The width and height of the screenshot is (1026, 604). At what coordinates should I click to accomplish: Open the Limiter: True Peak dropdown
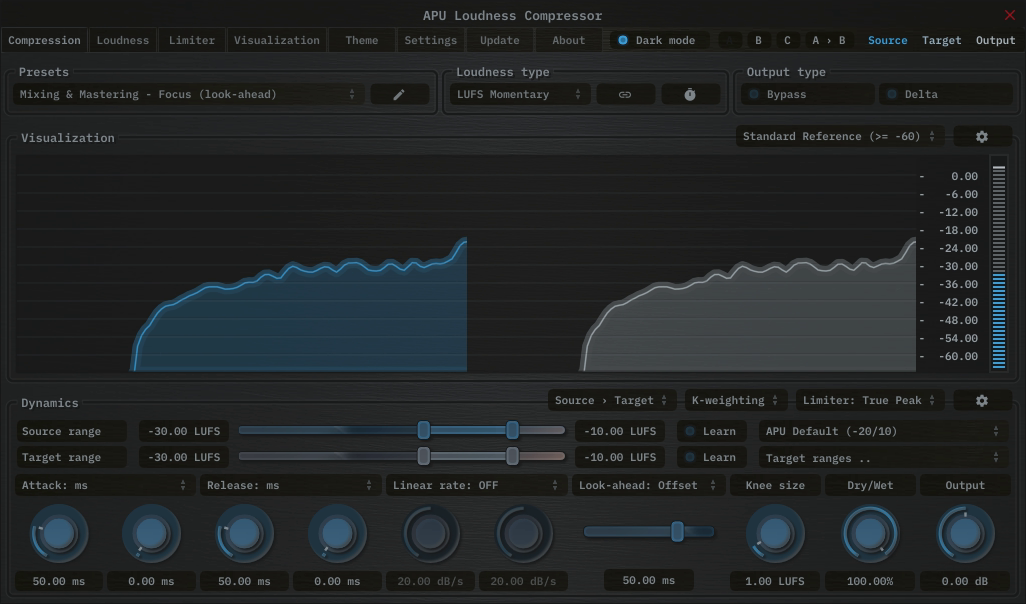click(869, 400)
